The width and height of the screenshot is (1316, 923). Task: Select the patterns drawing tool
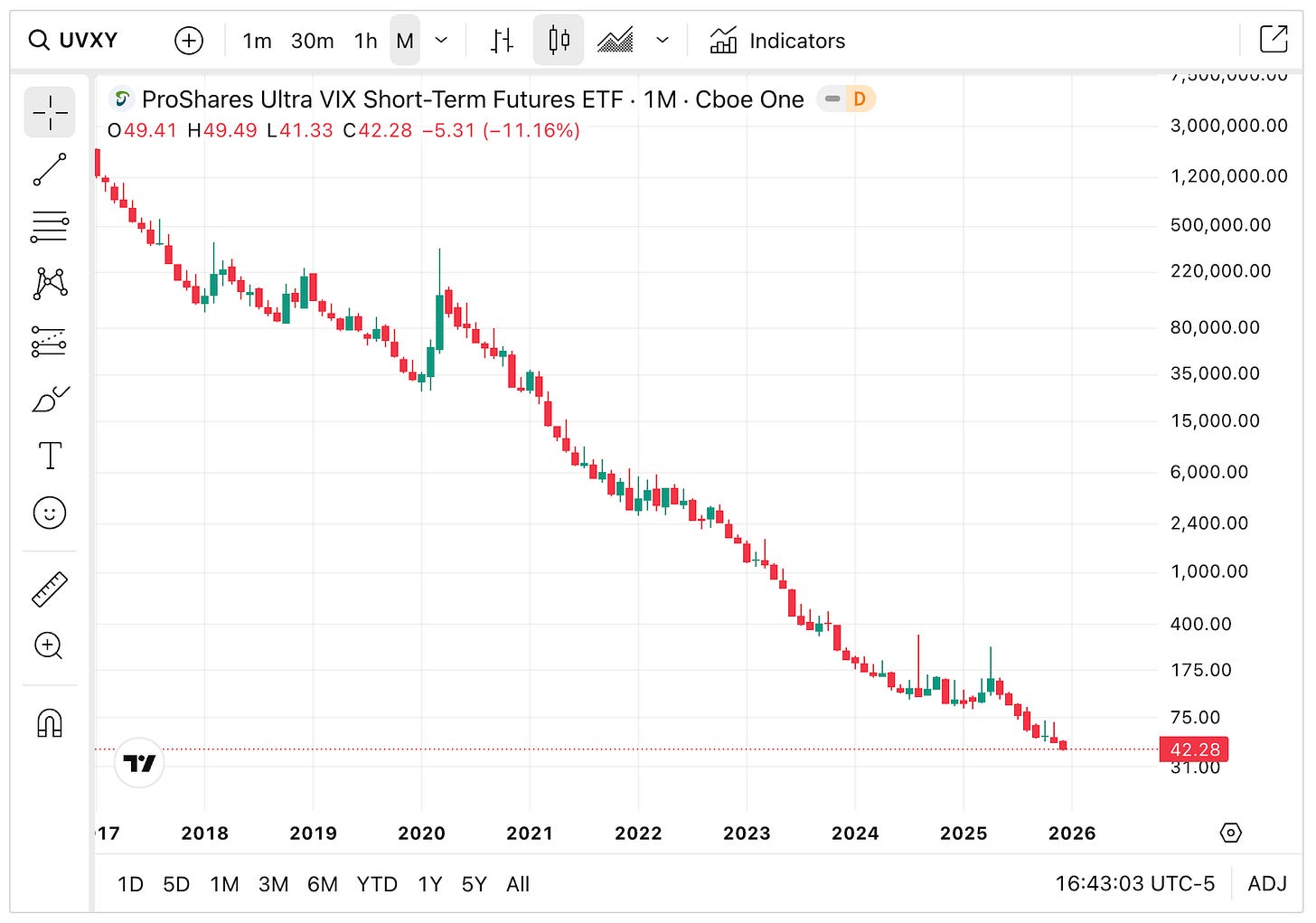[x=50, y=284]
